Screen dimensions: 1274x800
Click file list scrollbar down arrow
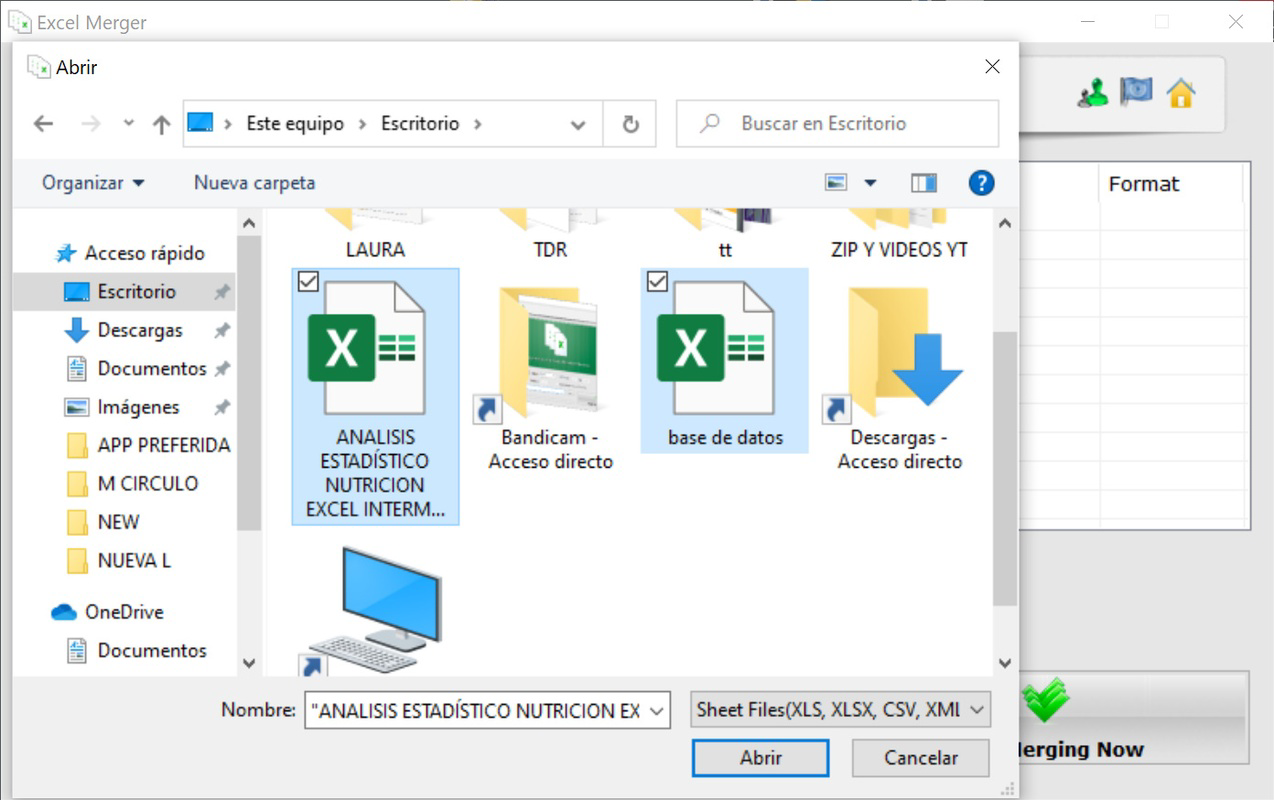tap(1005, 663)
